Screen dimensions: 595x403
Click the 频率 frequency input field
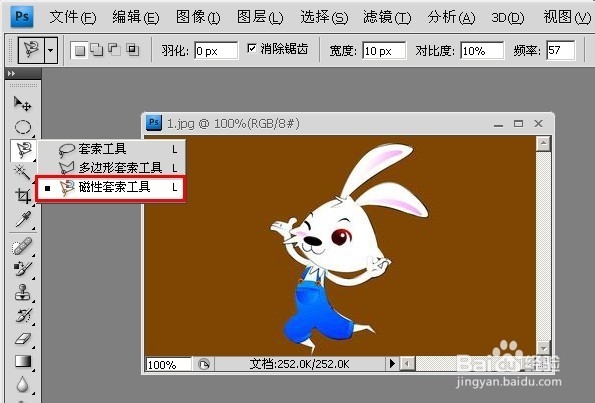[560, 50]
